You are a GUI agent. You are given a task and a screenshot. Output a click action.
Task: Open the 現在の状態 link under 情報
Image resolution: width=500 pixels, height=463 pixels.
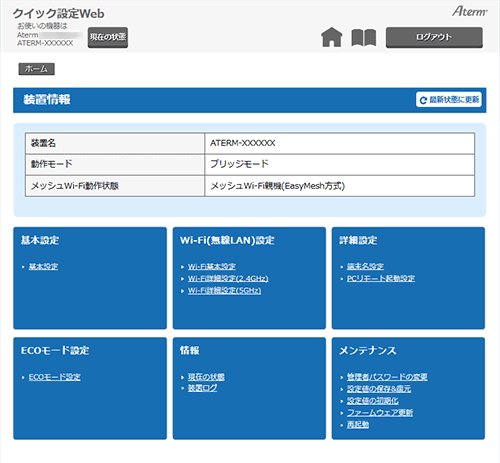click(206, 377)
